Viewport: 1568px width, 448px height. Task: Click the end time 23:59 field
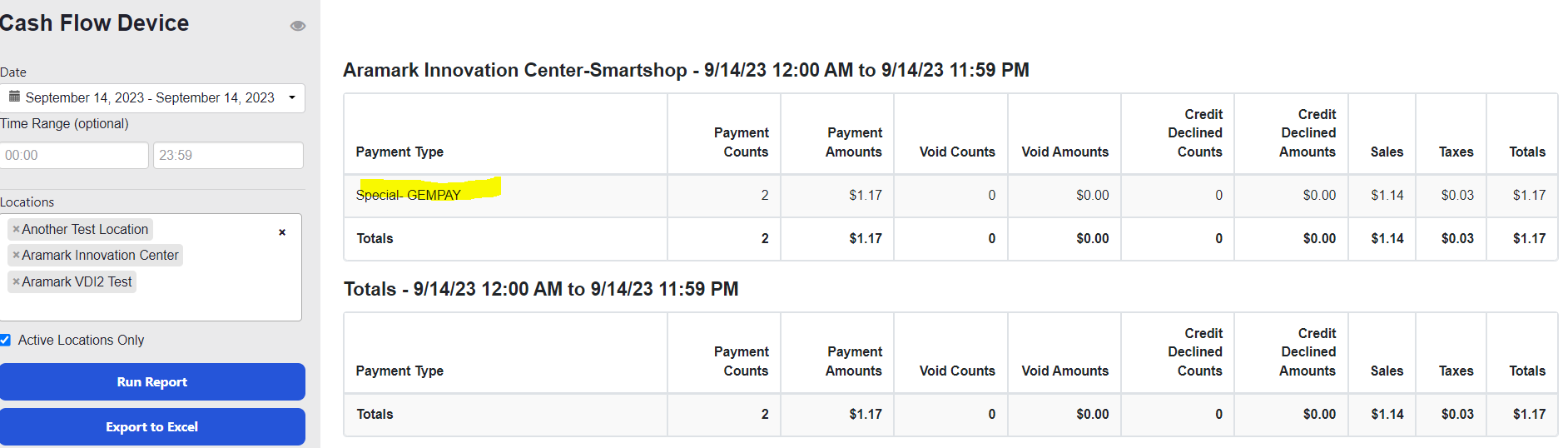[228, 155]
